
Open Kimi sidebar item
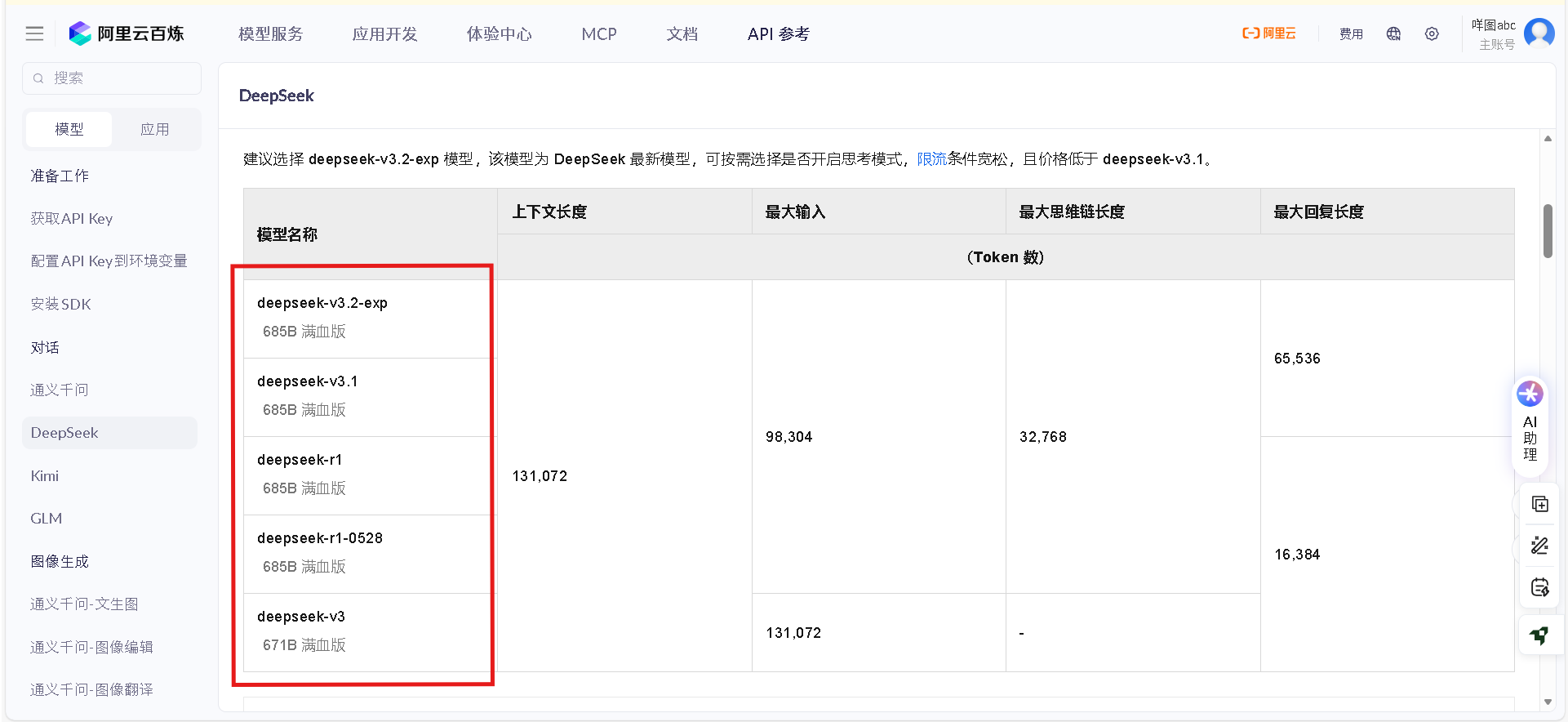45,475
